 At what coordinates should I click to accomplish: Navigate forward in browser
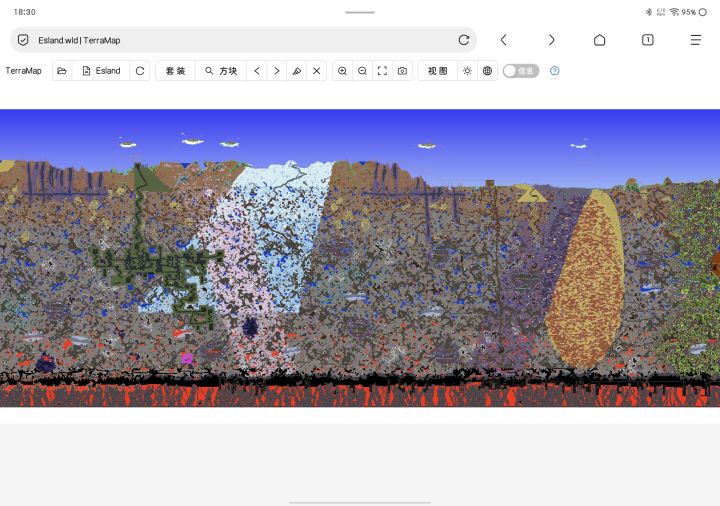tap(551, 40)
